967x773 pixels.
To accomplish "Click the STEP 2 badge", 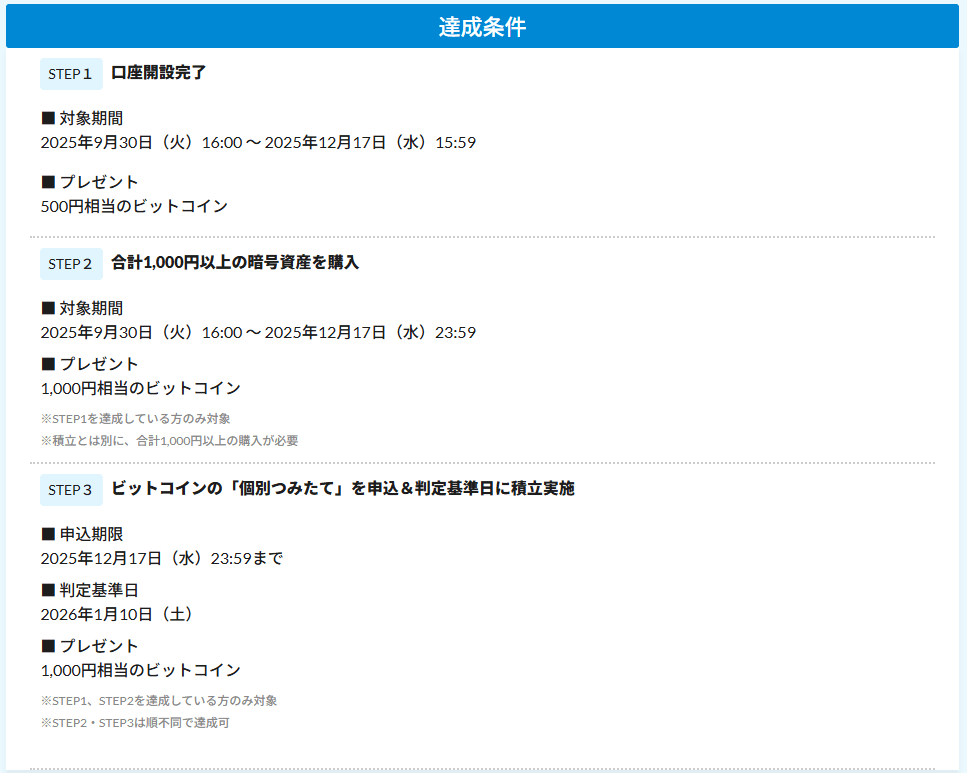I will coord(71,264).
